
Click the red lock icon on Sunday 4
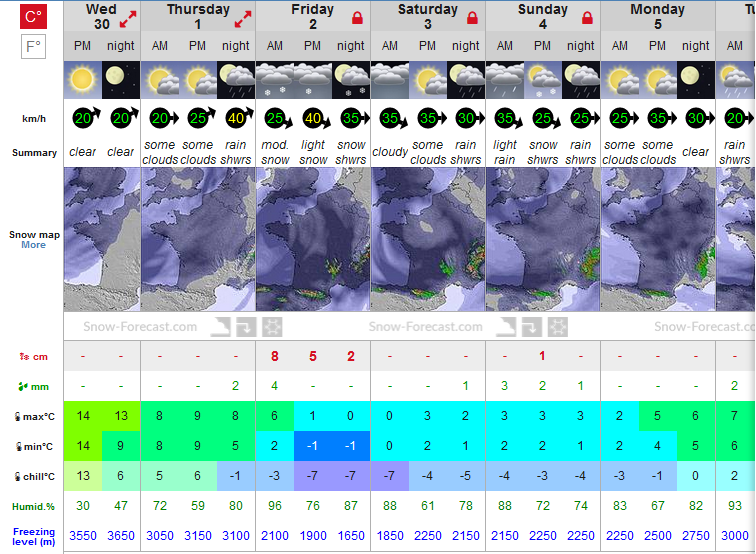(x=587, y=18)
